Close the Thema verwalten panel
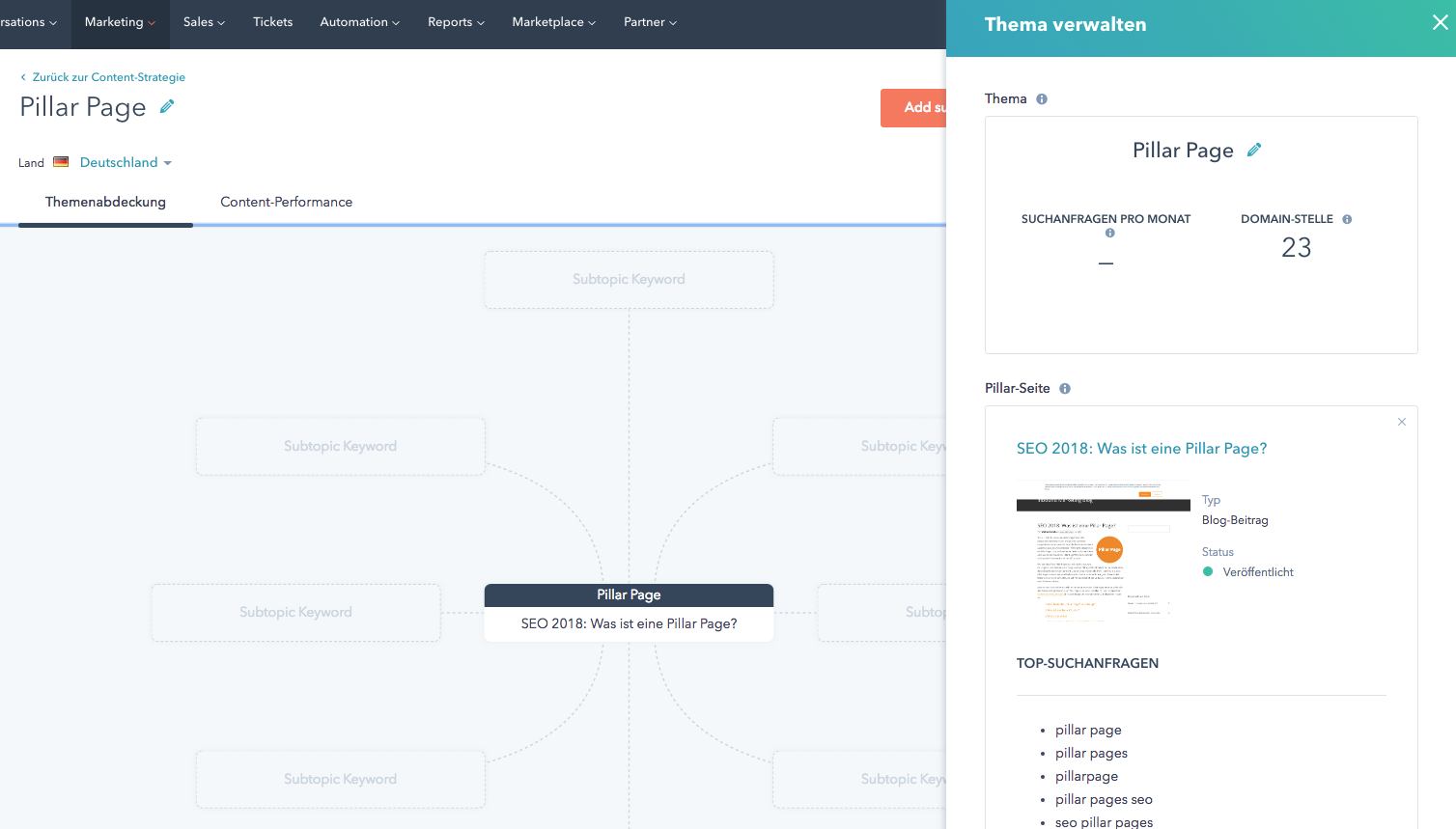The height and width of the screenshot is (829, 1456). pos(1440,22)
